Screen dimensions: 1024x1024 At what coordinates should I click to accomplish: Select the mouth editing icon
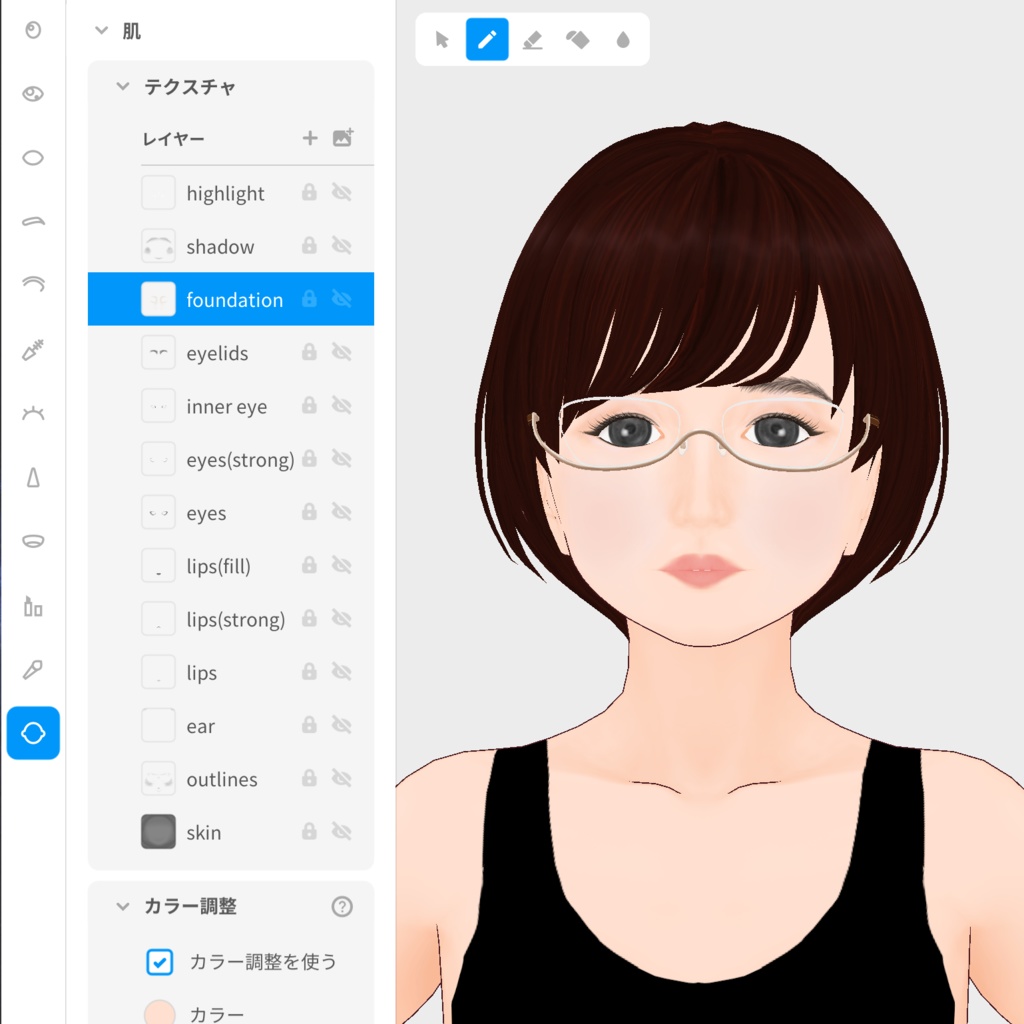point(33,541)
